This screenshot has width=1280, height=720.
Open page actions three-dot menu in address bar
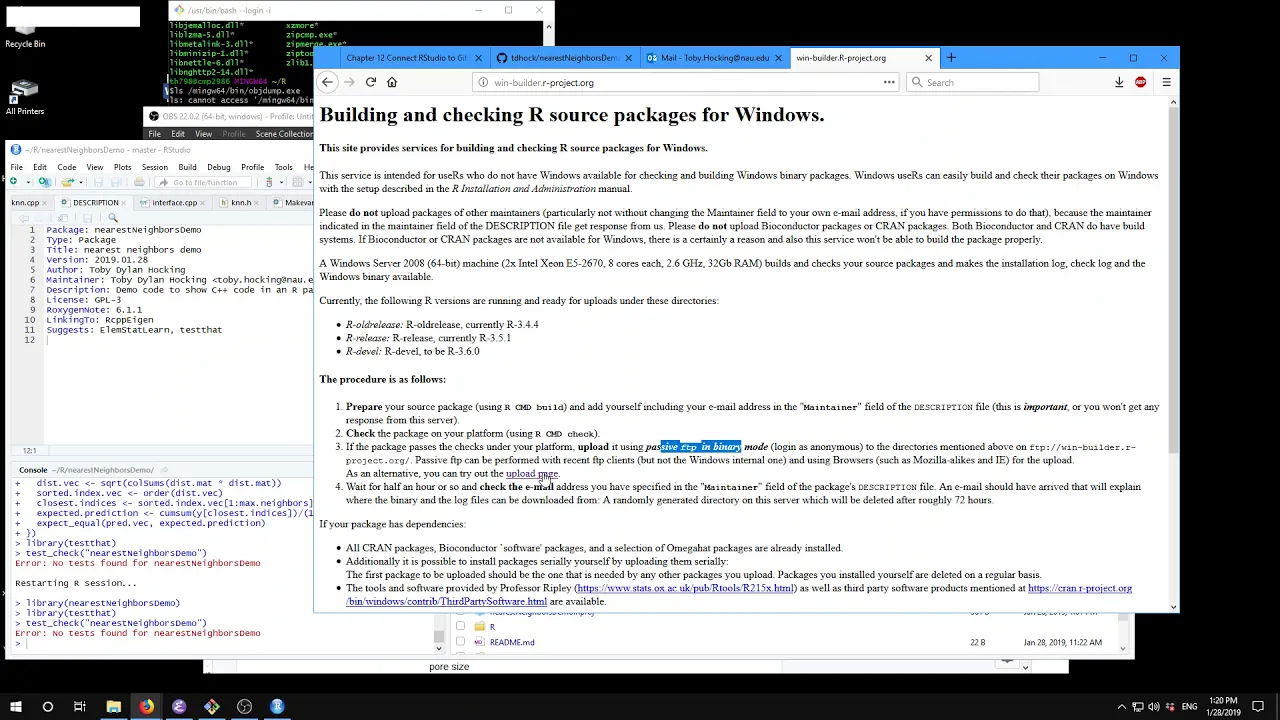[x=889, y=82]
